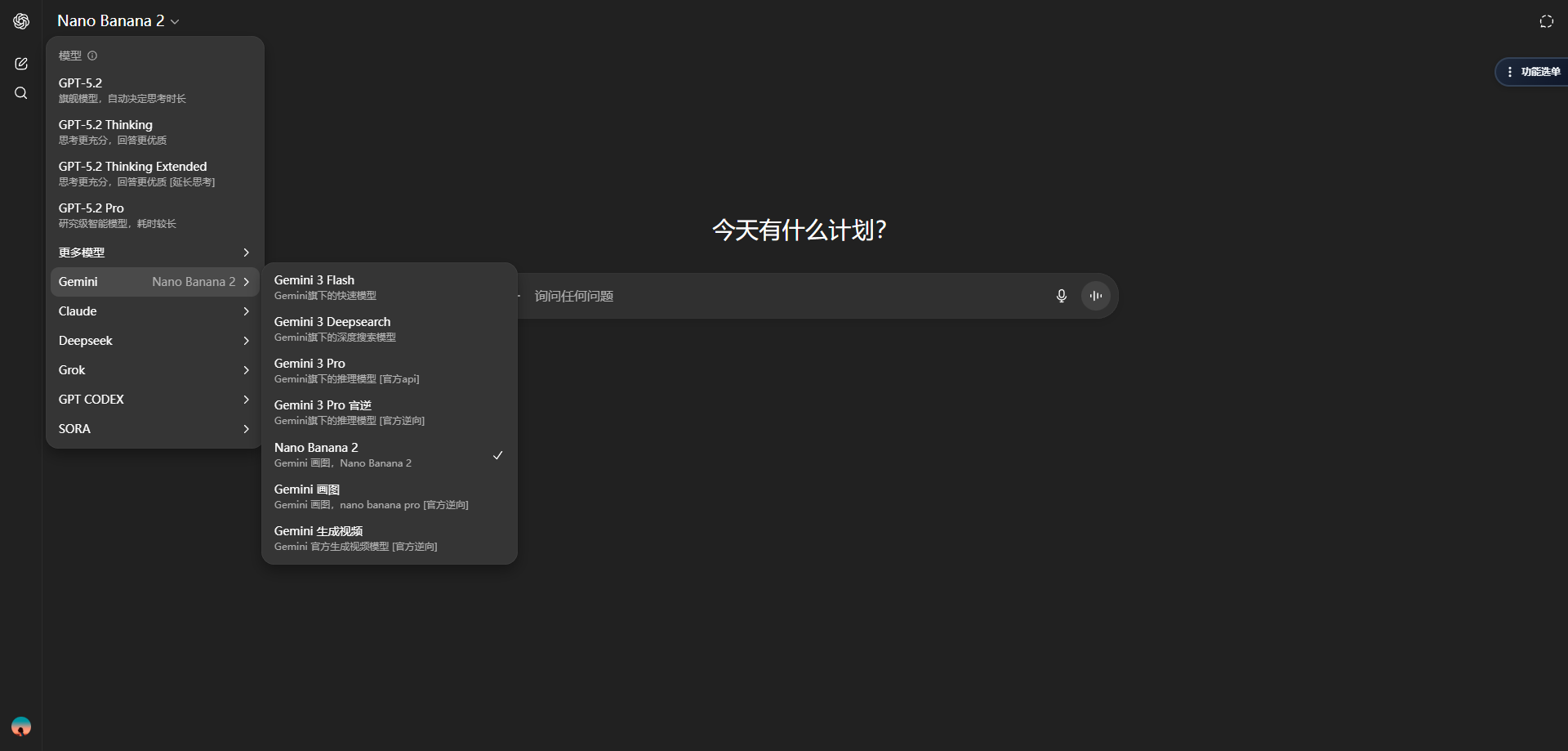Select the GPT-5.2 model
1568x751 pixels.
tap(154, 90)
